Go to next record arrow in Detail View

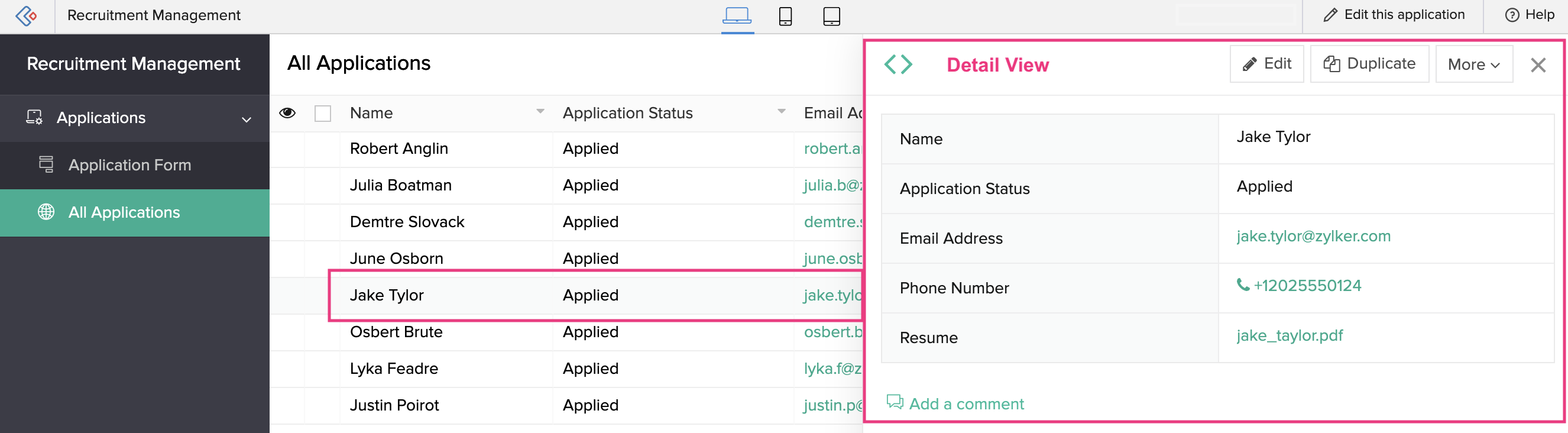pos(907,64)
